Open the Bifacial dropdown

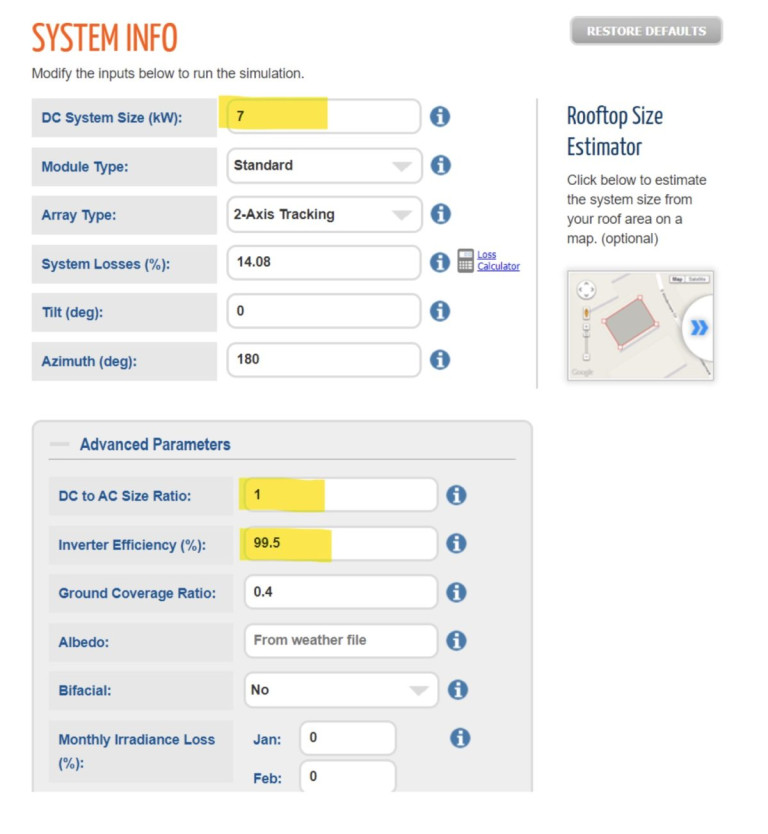[340, 690]
